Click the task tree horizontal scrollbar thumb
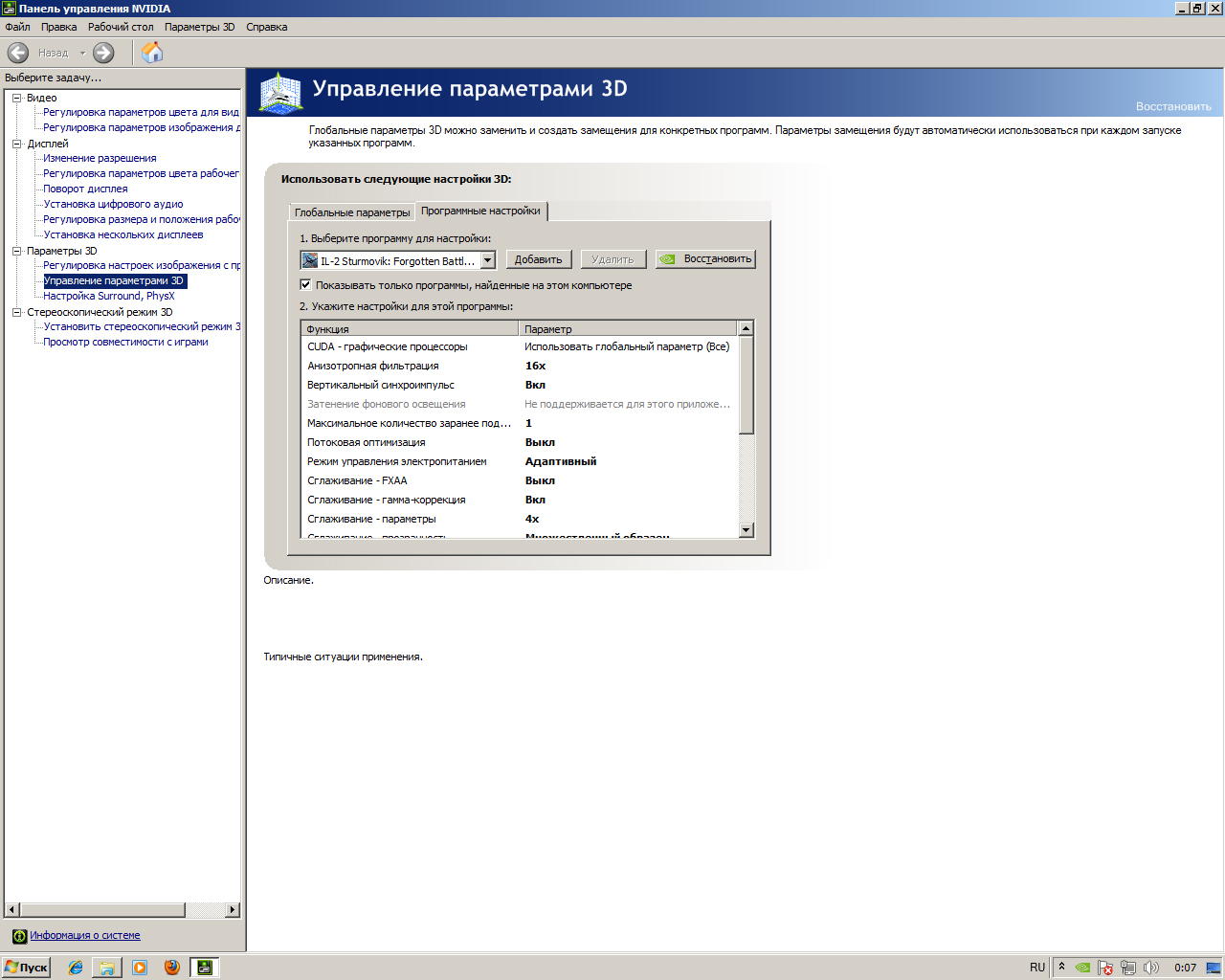1225x980 pixels. pyautogui.click(x=102, y=909)
